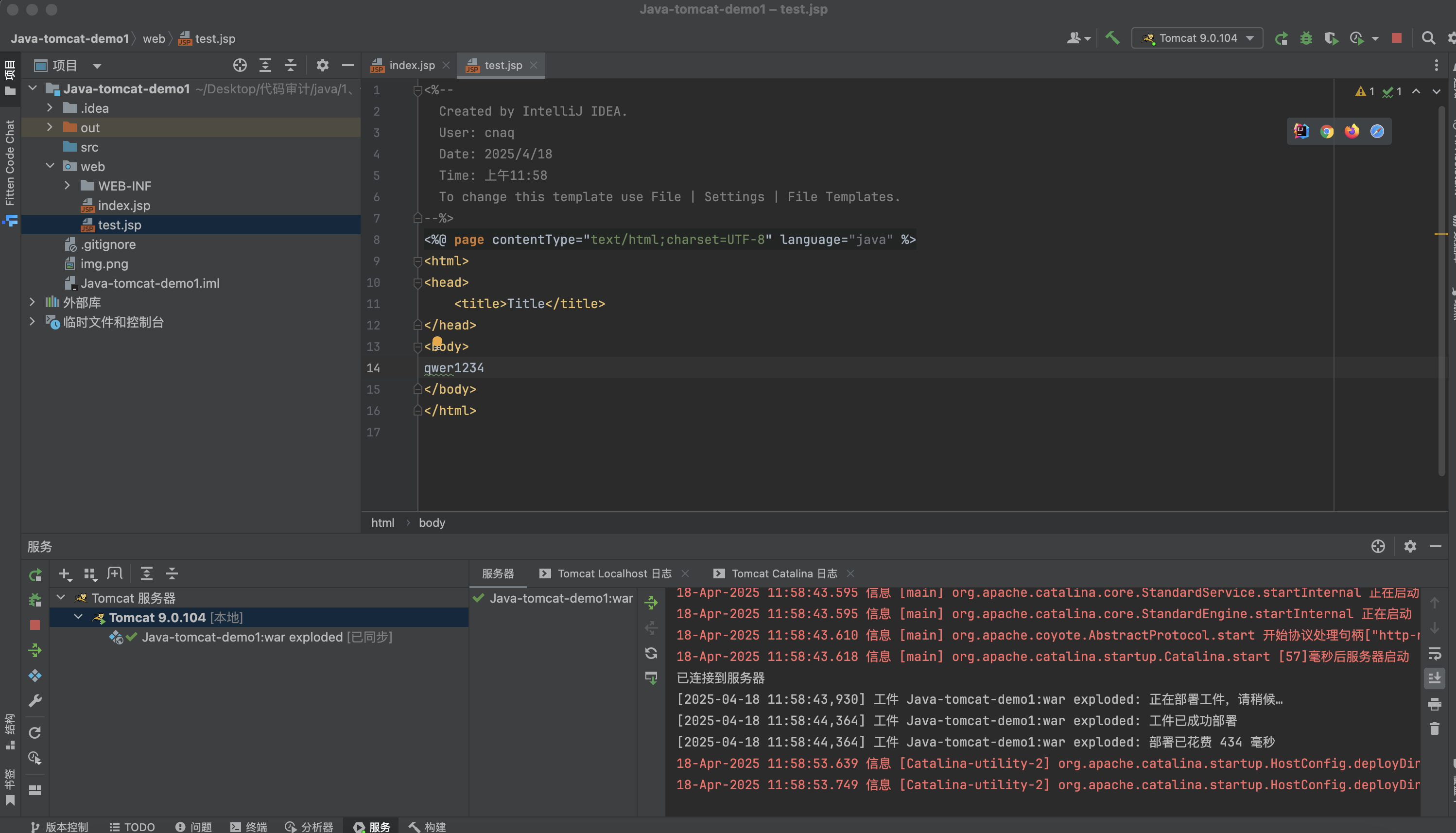Viewport: 1456px width, 833px height.
Task: Open the Tomcat Catalina 日志 tab
Action: 784,573
